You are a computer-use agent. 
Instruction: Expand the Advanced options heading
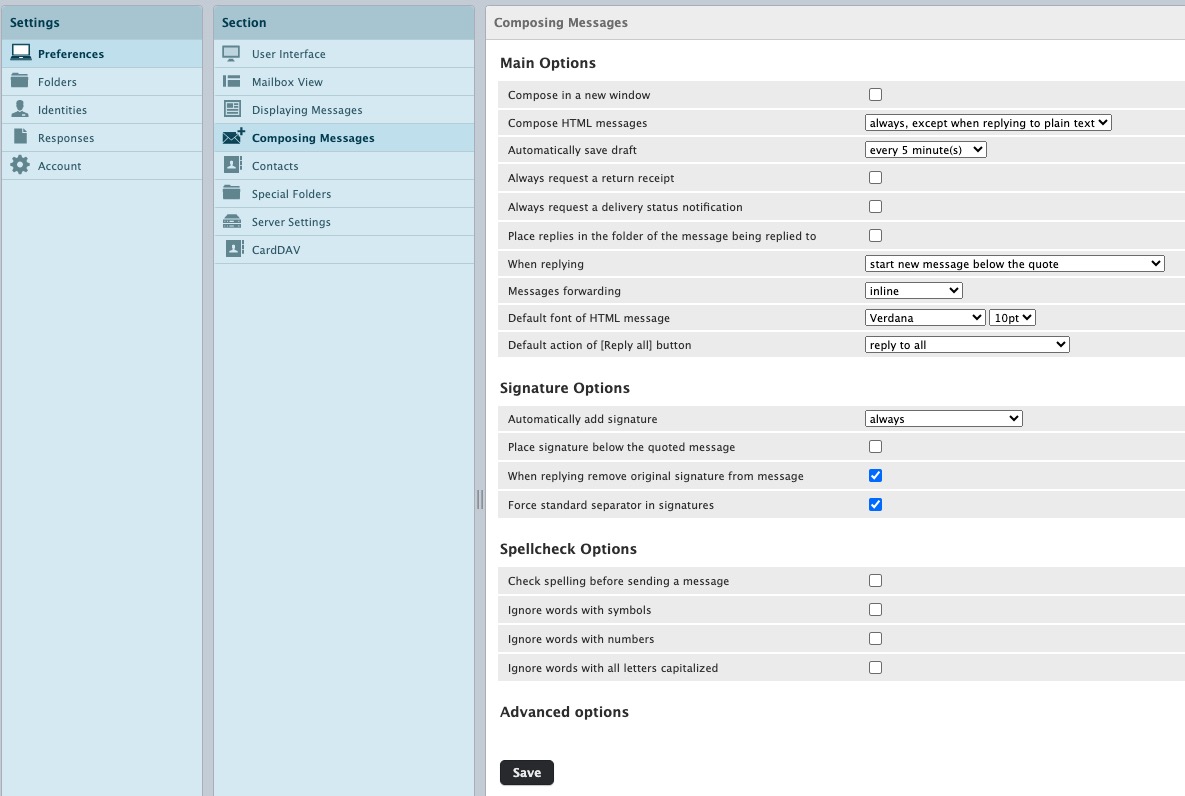pos(564,713)
